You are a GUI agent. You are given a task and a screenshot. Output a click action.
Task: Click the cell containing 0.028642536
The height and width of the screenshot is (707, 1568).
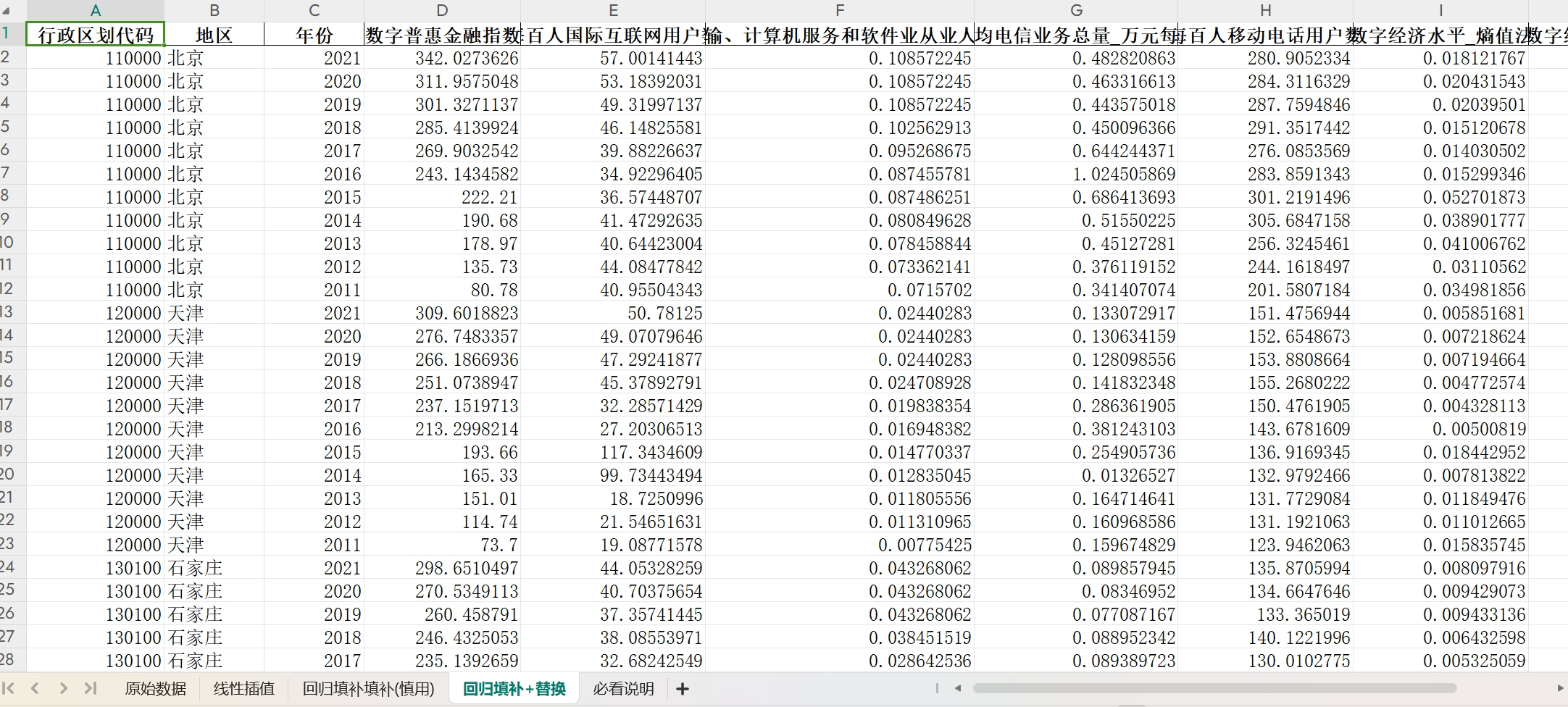click(840, 661)
